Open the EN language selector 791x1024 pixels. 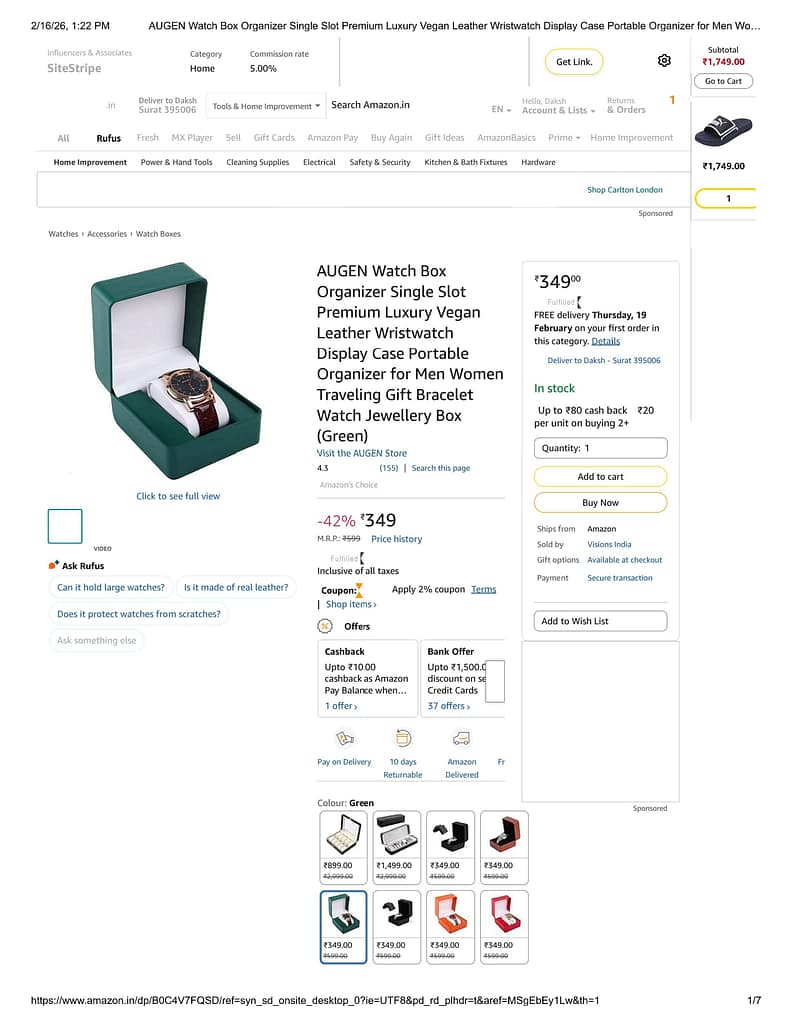tap(501, 109)
